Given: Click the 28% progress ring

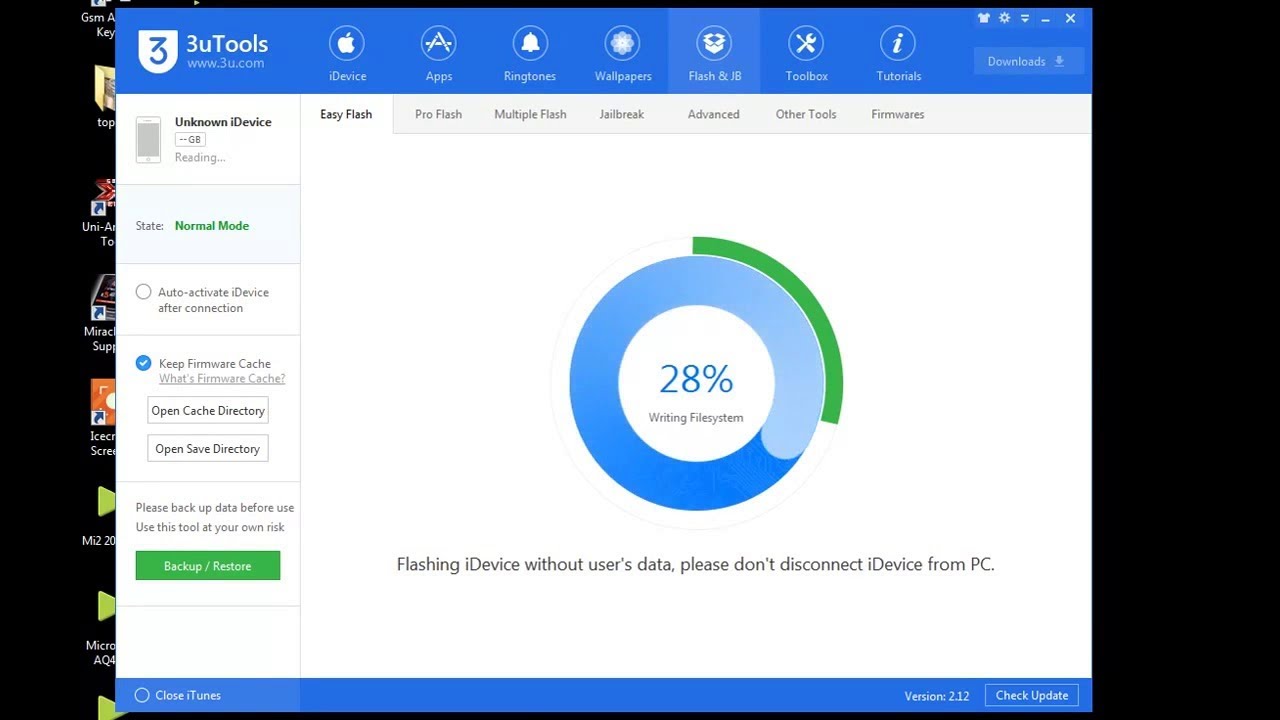Looking at the screenshot, I should pos(696,383).
